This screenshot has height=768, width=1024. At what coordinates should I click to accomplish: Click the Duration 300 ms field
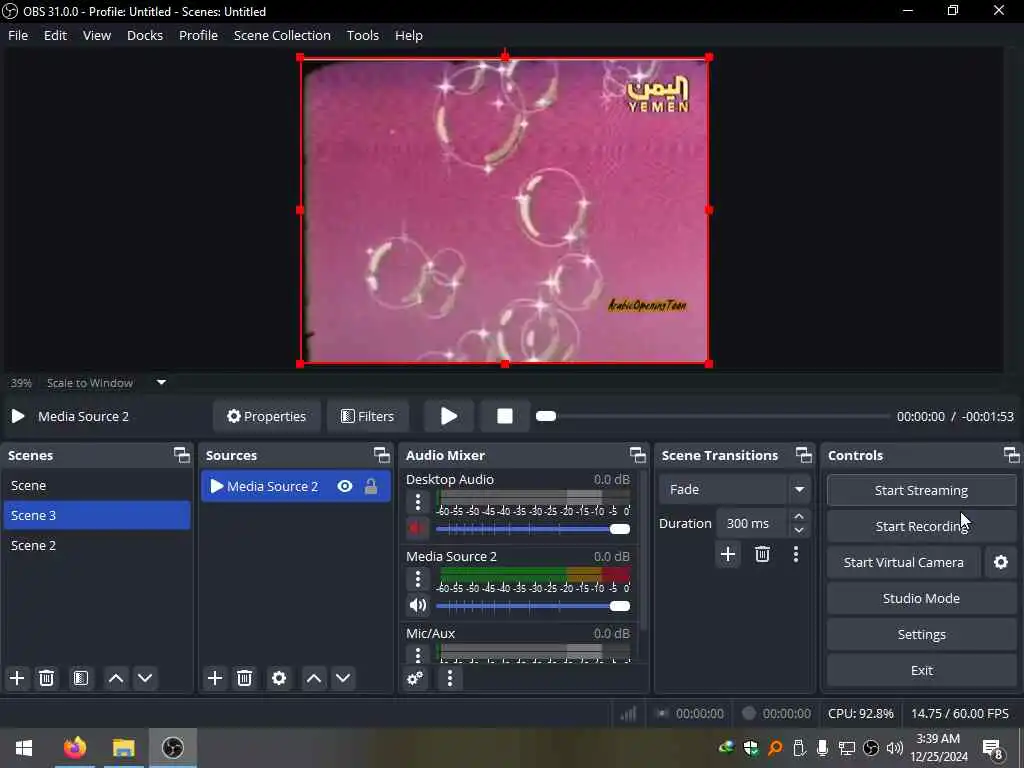point(754,523)
